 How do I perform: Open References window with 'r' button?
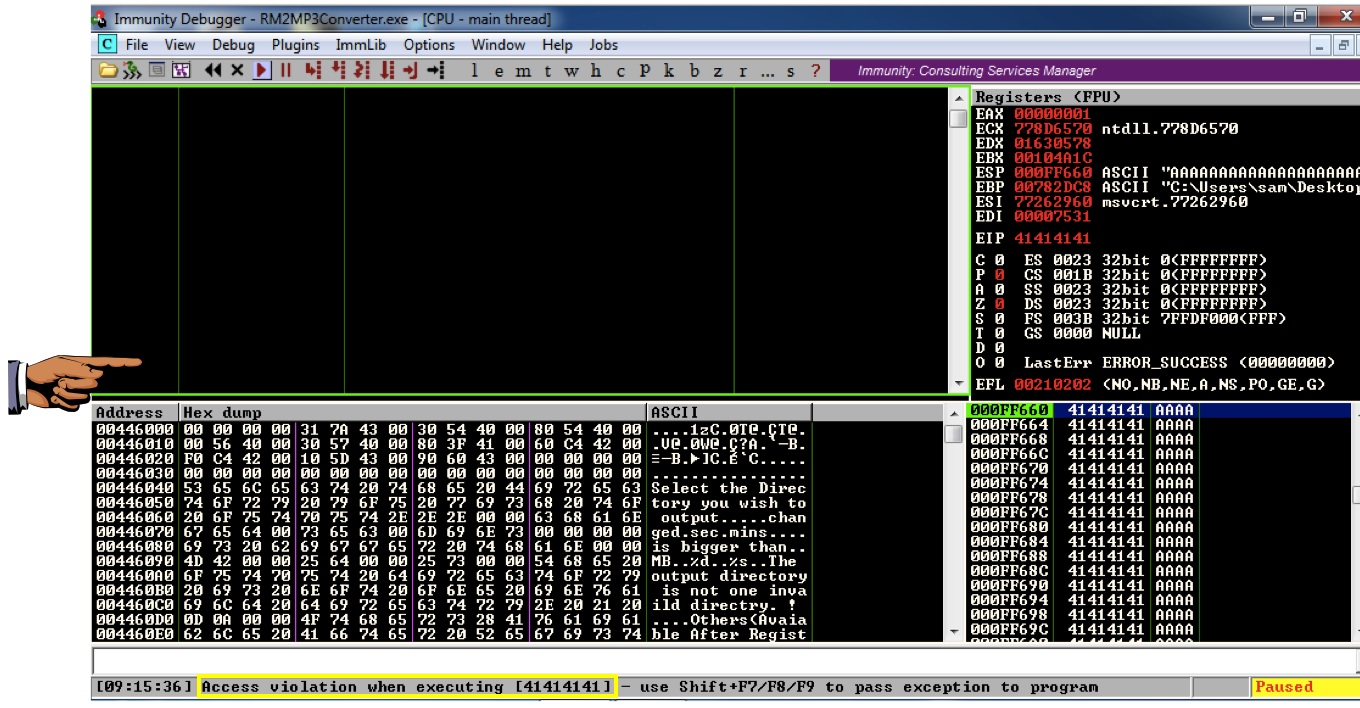pos(742,71)
